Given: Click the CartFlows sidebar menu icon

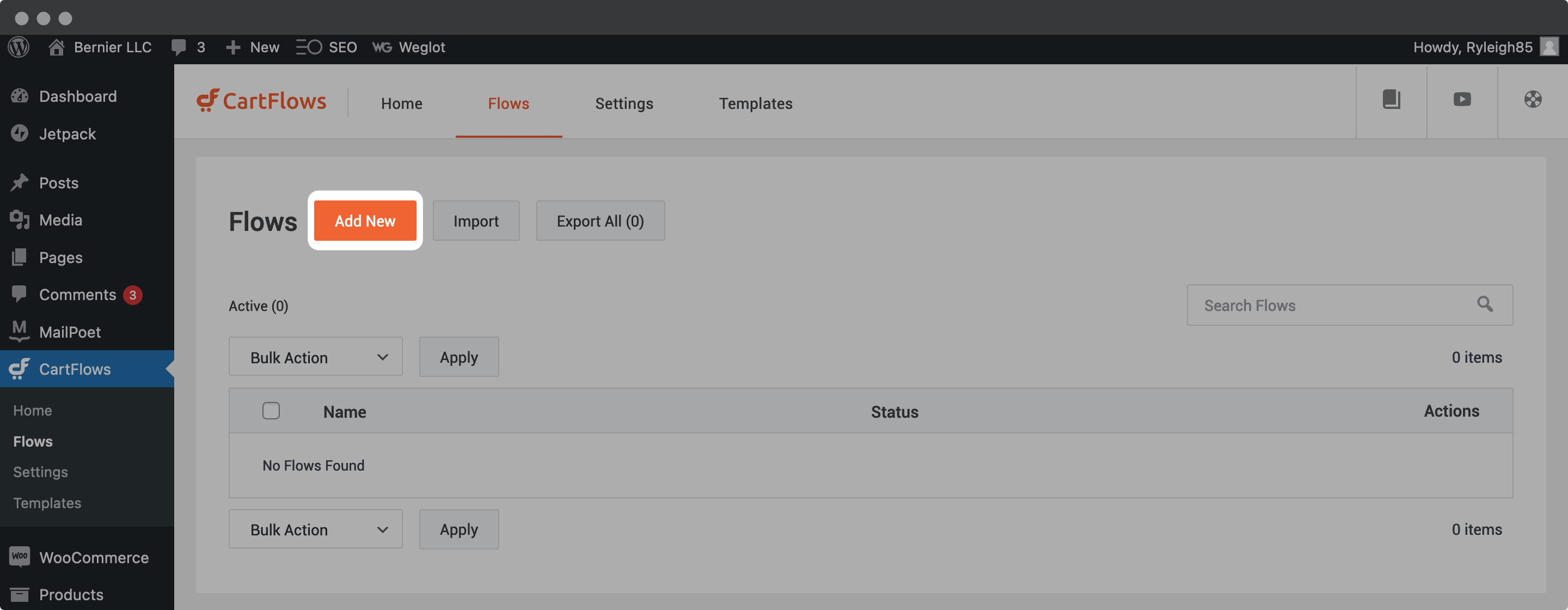Looking at the screenshot, I should point(19,369).
